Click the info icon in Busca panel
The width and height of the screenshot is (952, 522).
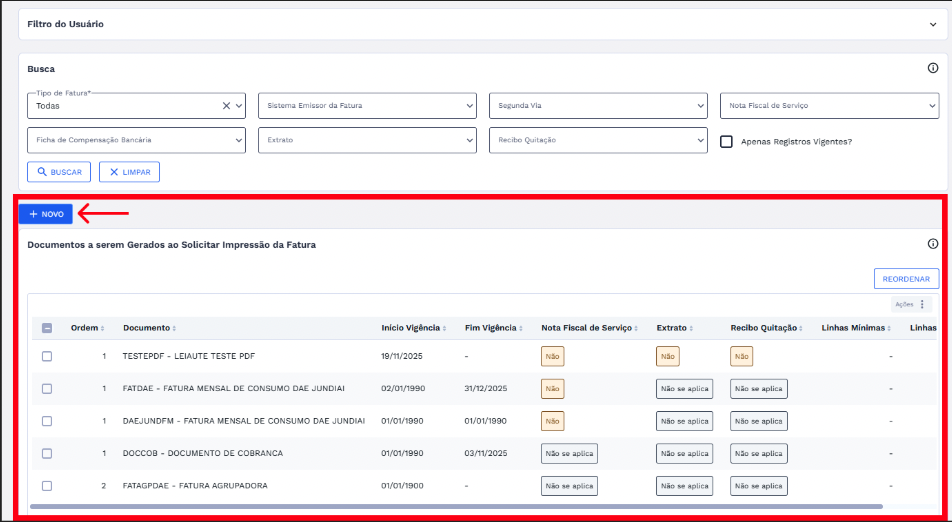[x=932, y=69]
